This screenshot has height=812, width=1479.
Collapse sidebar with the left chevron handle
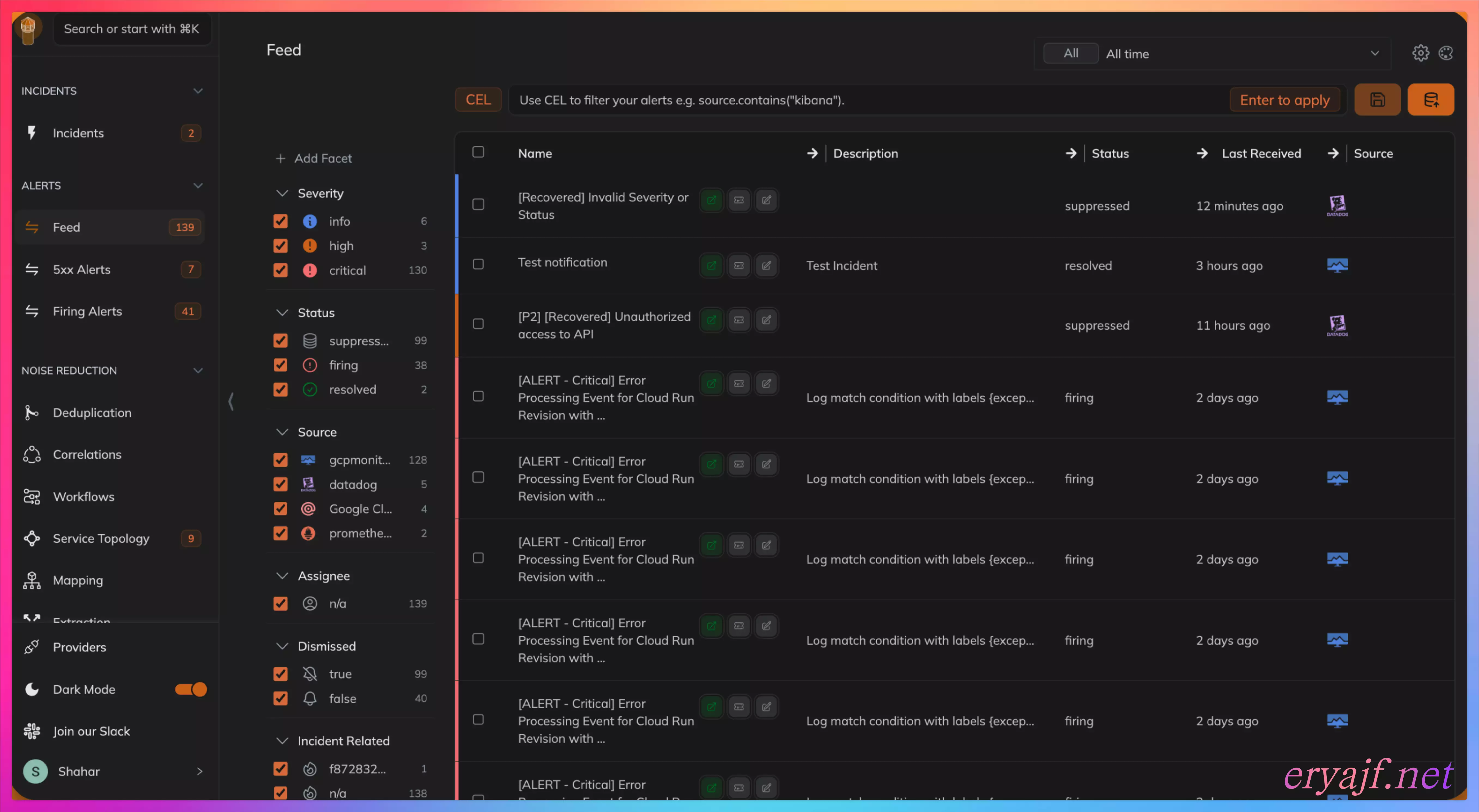click(x=231, y=401)
